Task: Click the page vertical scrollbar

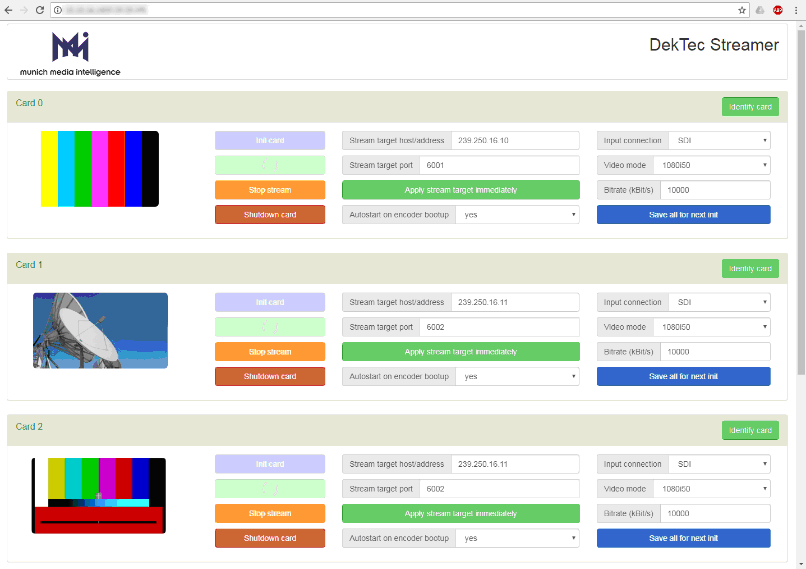Action: click(x=800, y=200)
